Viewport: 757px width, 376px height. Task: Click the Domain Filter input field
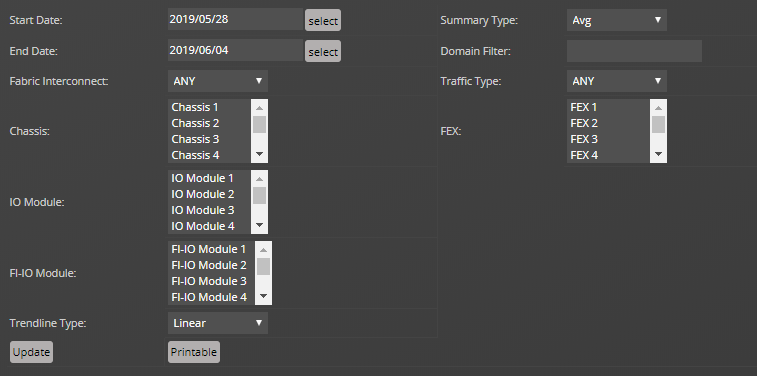coord(634,51)
